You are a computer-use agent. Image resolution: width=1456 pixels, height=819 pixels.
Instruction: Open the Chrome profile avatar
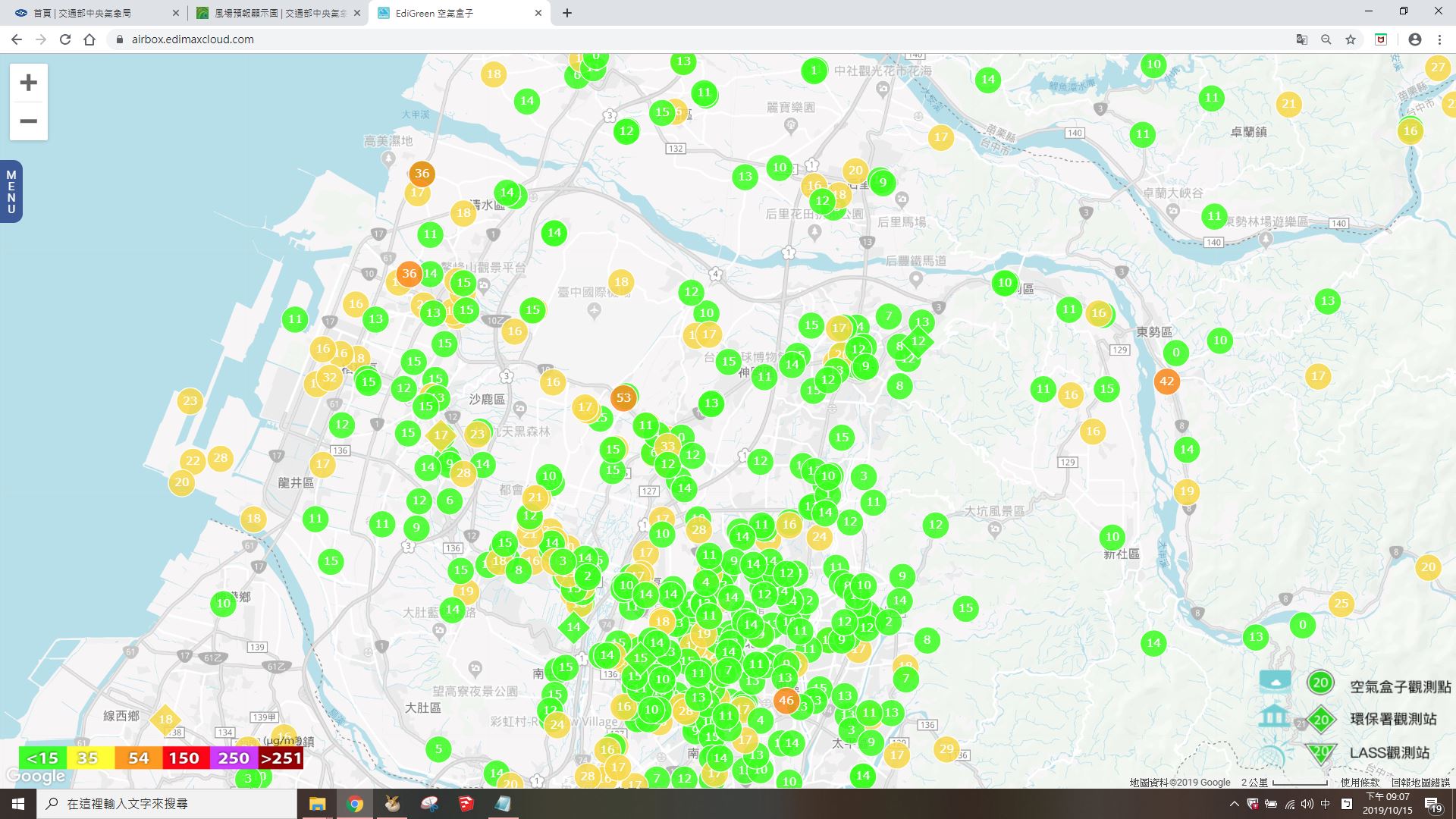click(x=1414, y=39)
